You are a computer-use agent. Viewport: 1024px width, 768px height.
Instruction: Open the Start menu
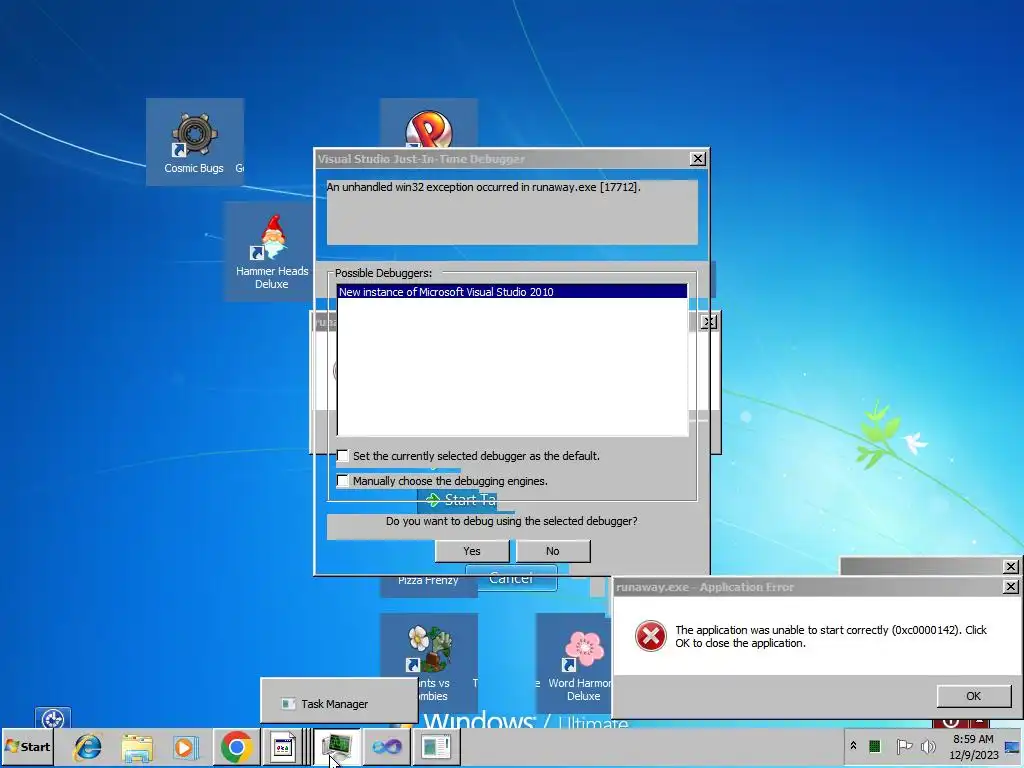tap(27, 746)
